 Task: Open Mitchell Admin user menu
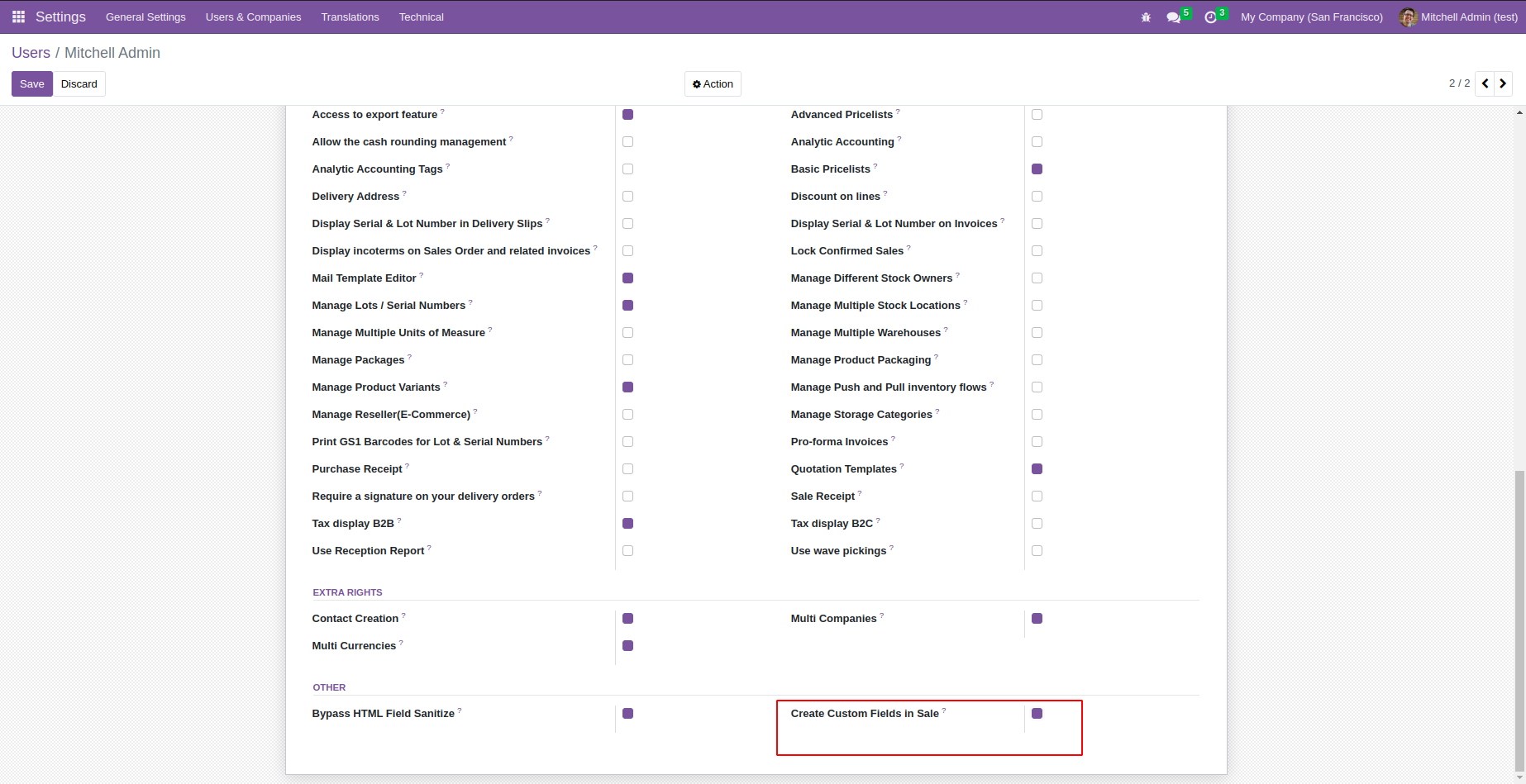(x=1469, y=17)
